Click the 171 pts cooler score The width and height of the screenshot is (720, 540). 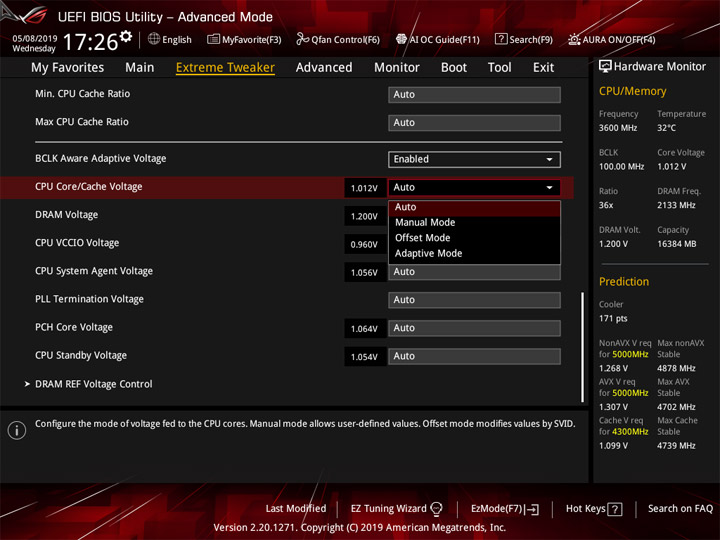click(x=613, y=319)
